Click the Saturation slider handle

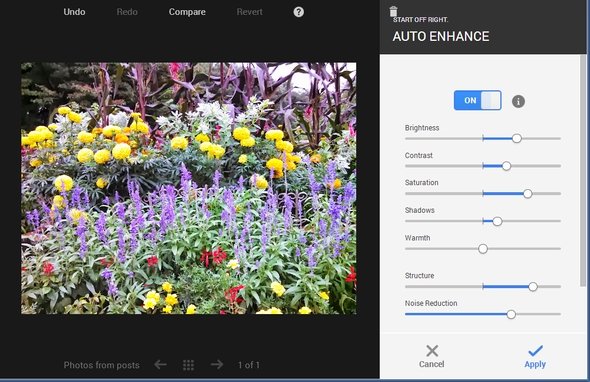[528, 194]
